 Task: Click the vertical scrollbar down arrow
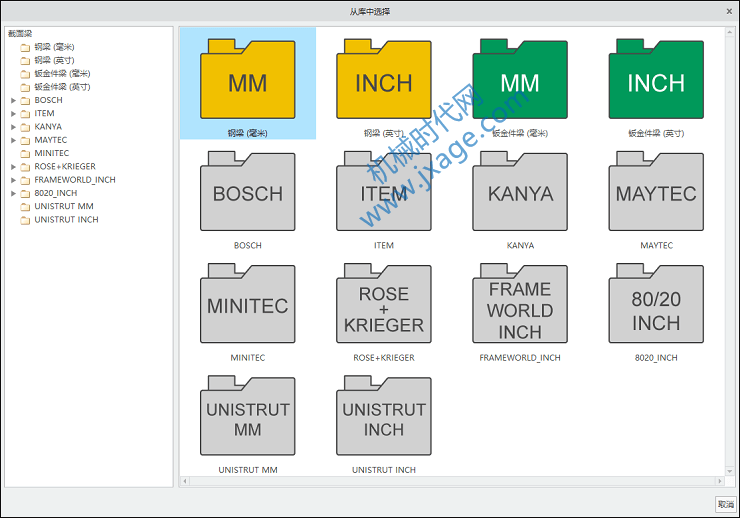730,471
